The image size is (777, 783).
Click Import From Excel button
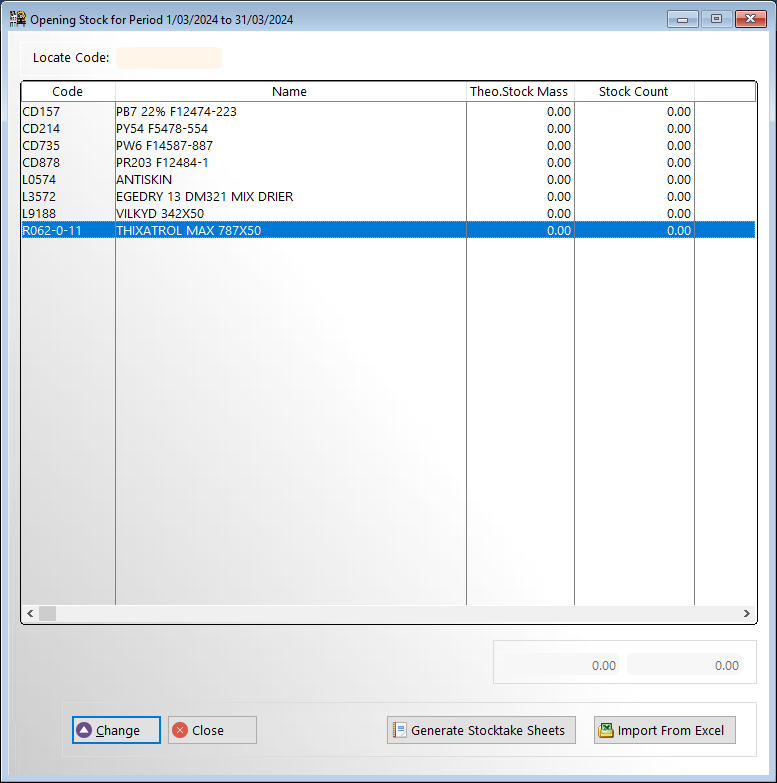click(665, 730)
